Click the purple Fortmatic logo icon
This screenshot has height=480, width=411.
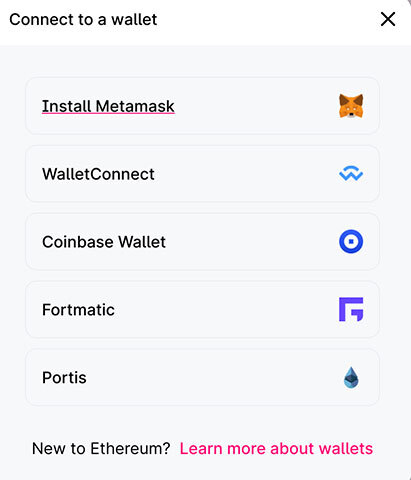351,309
